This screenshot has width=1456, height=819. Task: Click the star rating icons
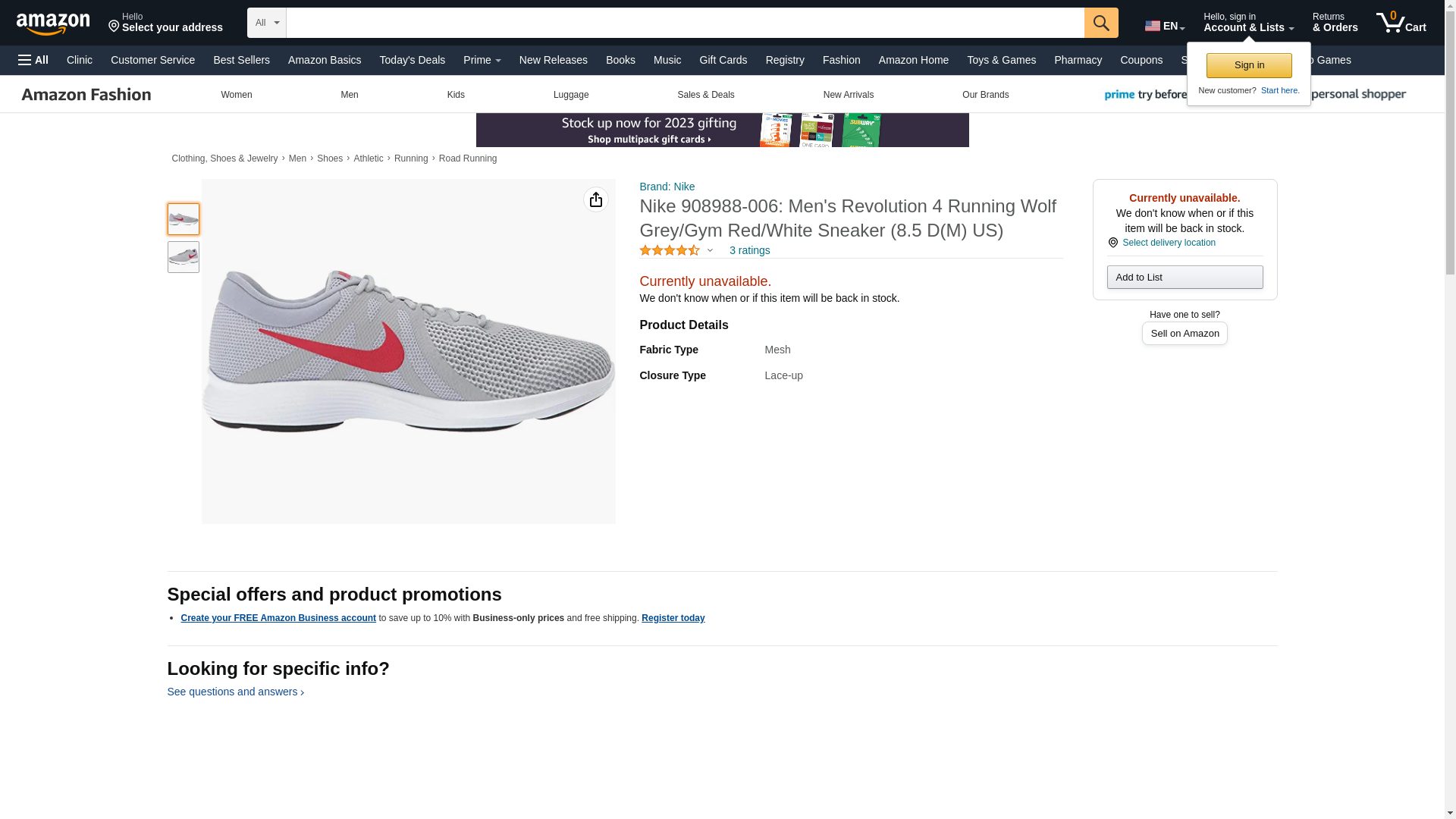point(669,250)
